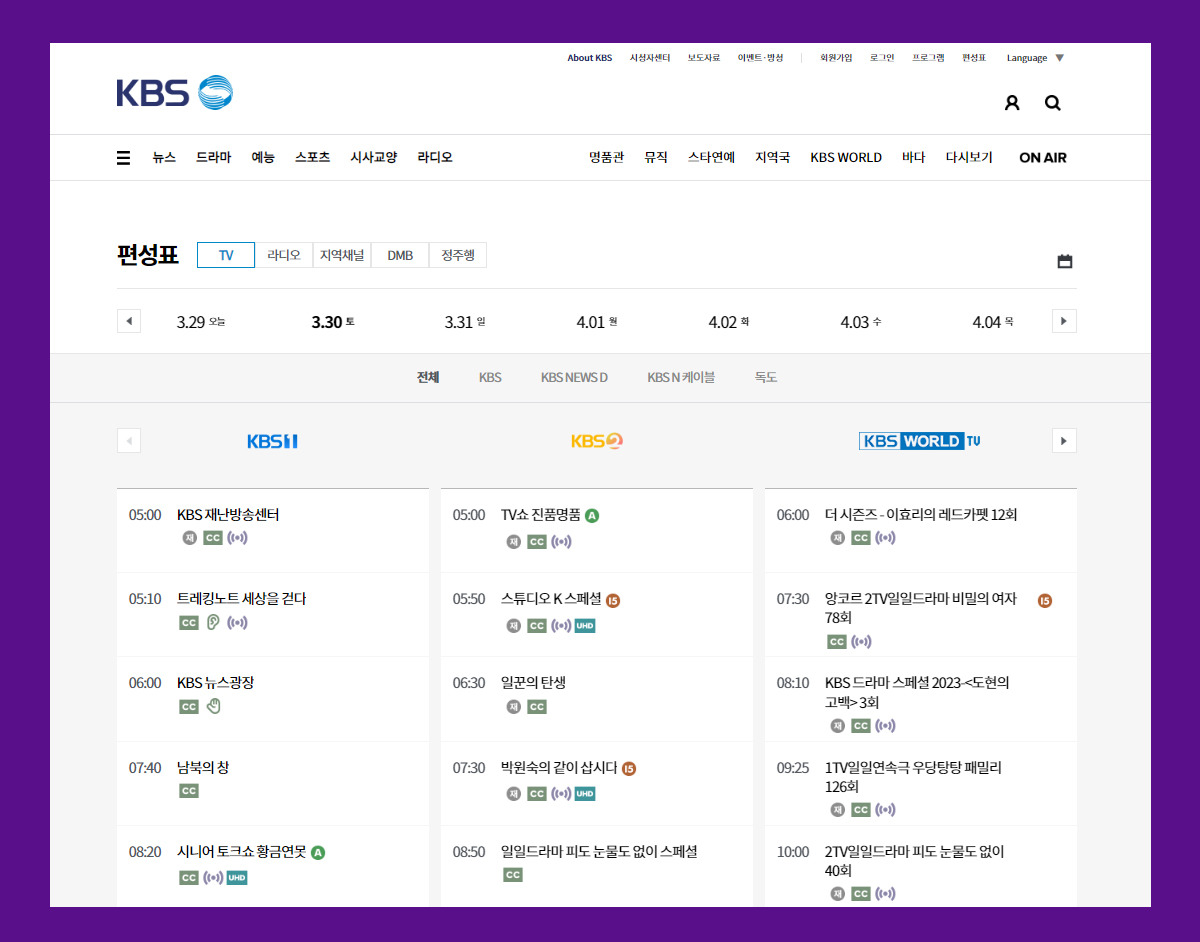
Task: Open the search magnifier icon
Action: coord(1052,102)
